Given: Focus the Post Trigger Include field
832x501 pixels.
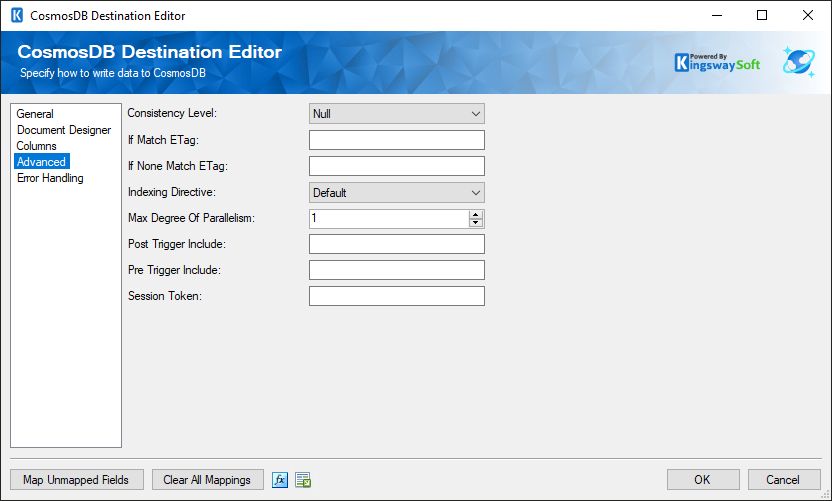Looking at the screenshot, I should point(396,244).
